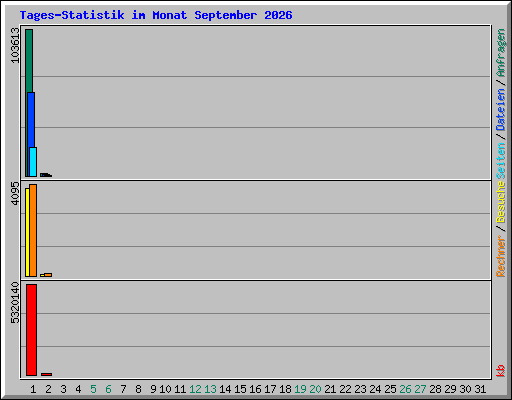Click day label 25 on the x-axis
Viewport: 512px width, 400px height.
pos(390,389)
